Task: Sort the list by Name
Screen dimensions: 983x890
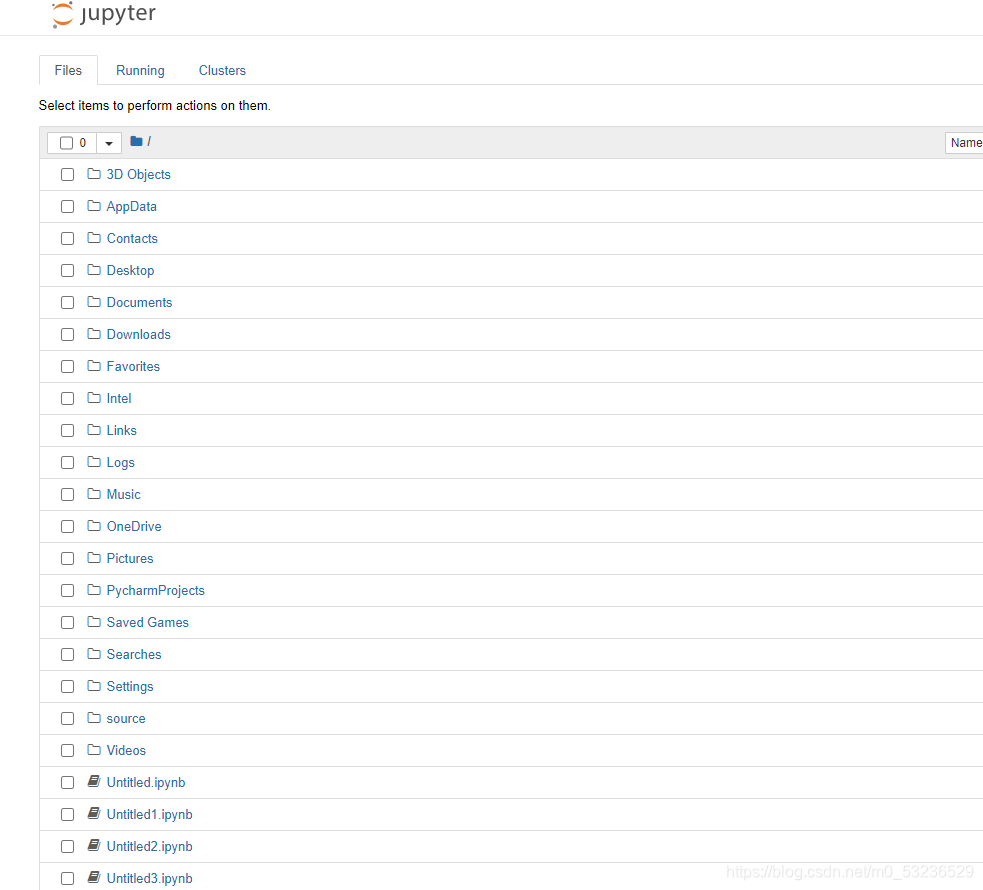Action: tap(965, 143)
